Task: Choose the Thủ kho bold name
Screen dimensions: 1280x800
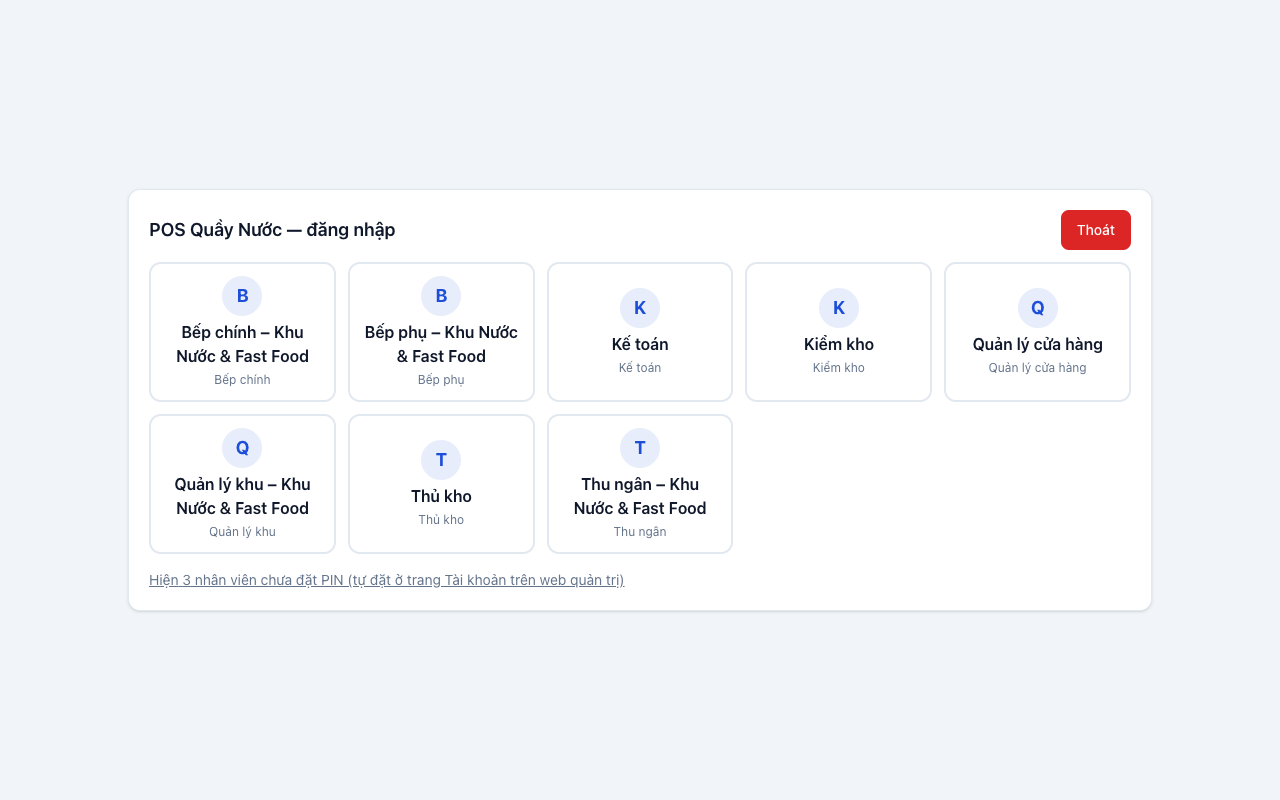Action: (441, 496)
